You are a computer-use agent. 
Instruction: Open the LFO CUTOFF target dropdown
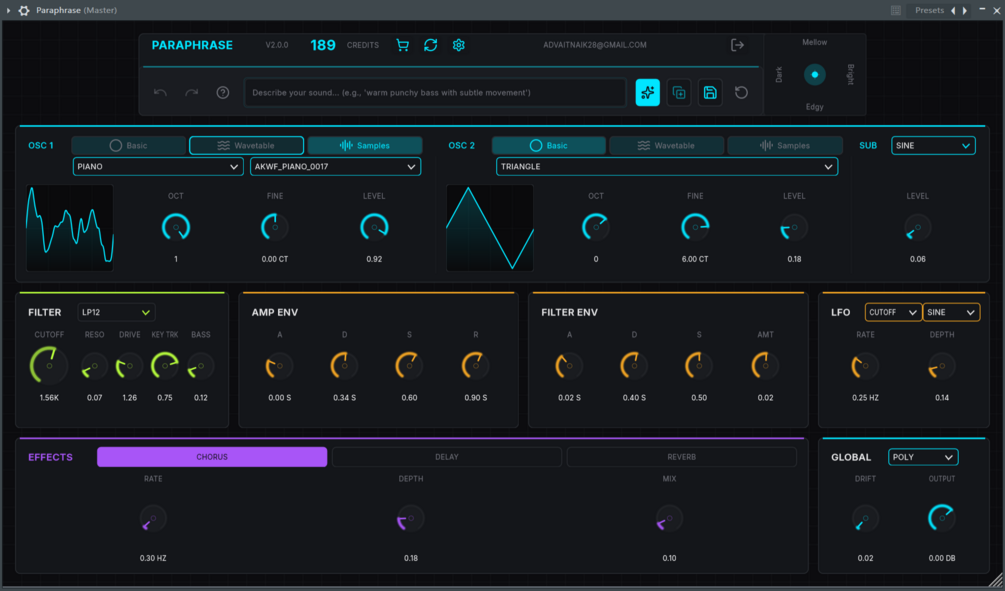(x=893, y=312)
